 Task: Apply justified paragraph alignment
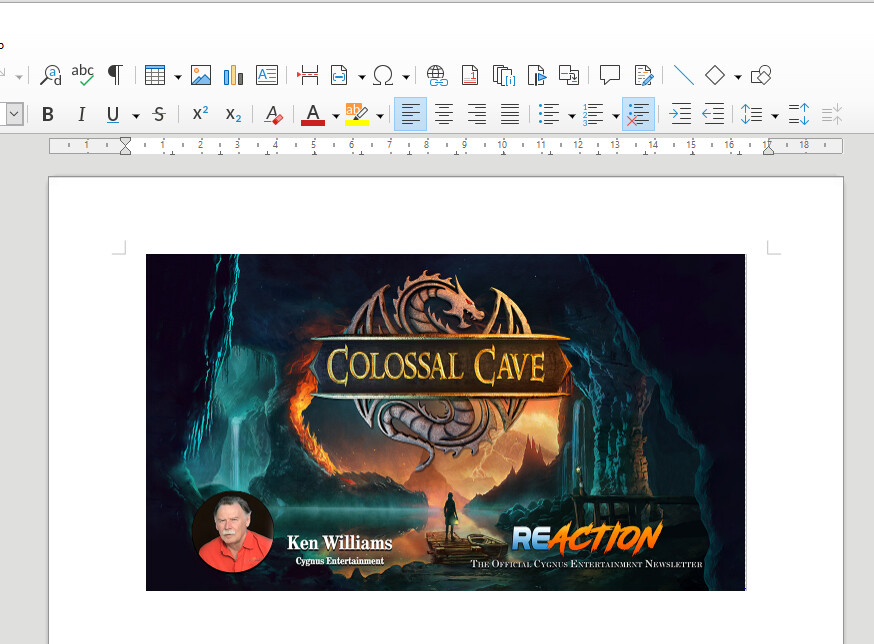tap(510, 113)
